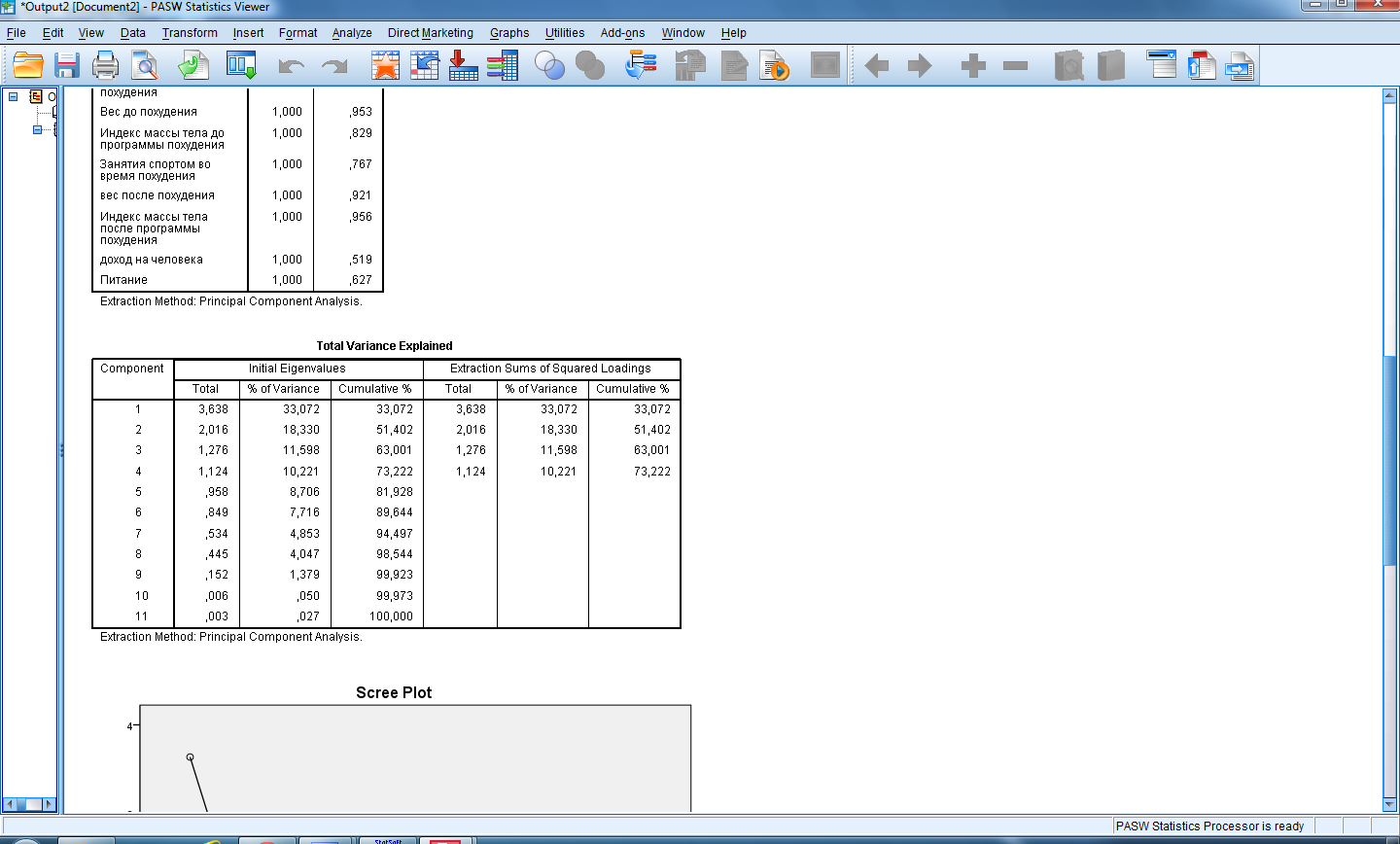This screenshot has width=1400, height=844.
Task: Open the Analyze menu
Action: pos(352,33)
